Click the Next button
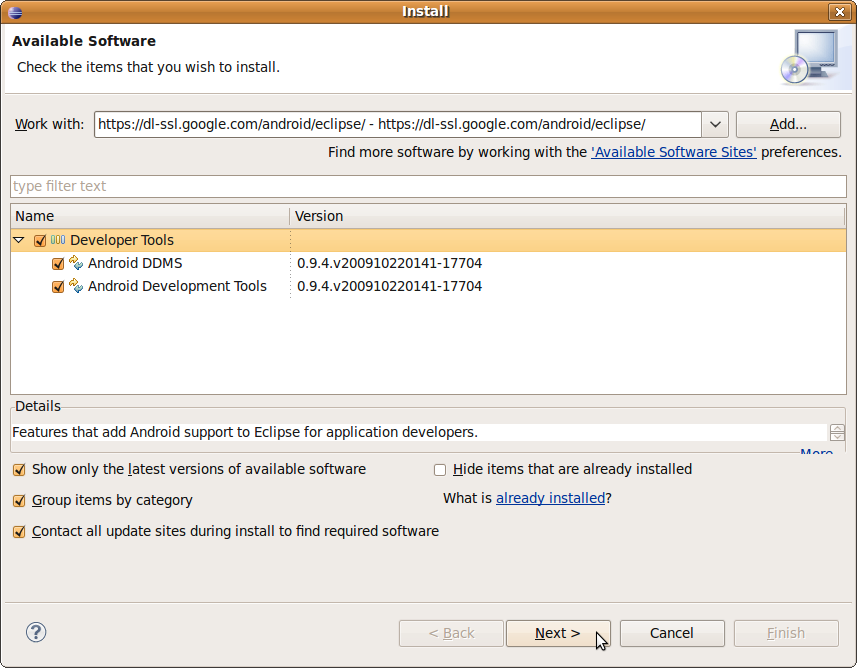Screen dimensions: 857x668 pos(557,633)
